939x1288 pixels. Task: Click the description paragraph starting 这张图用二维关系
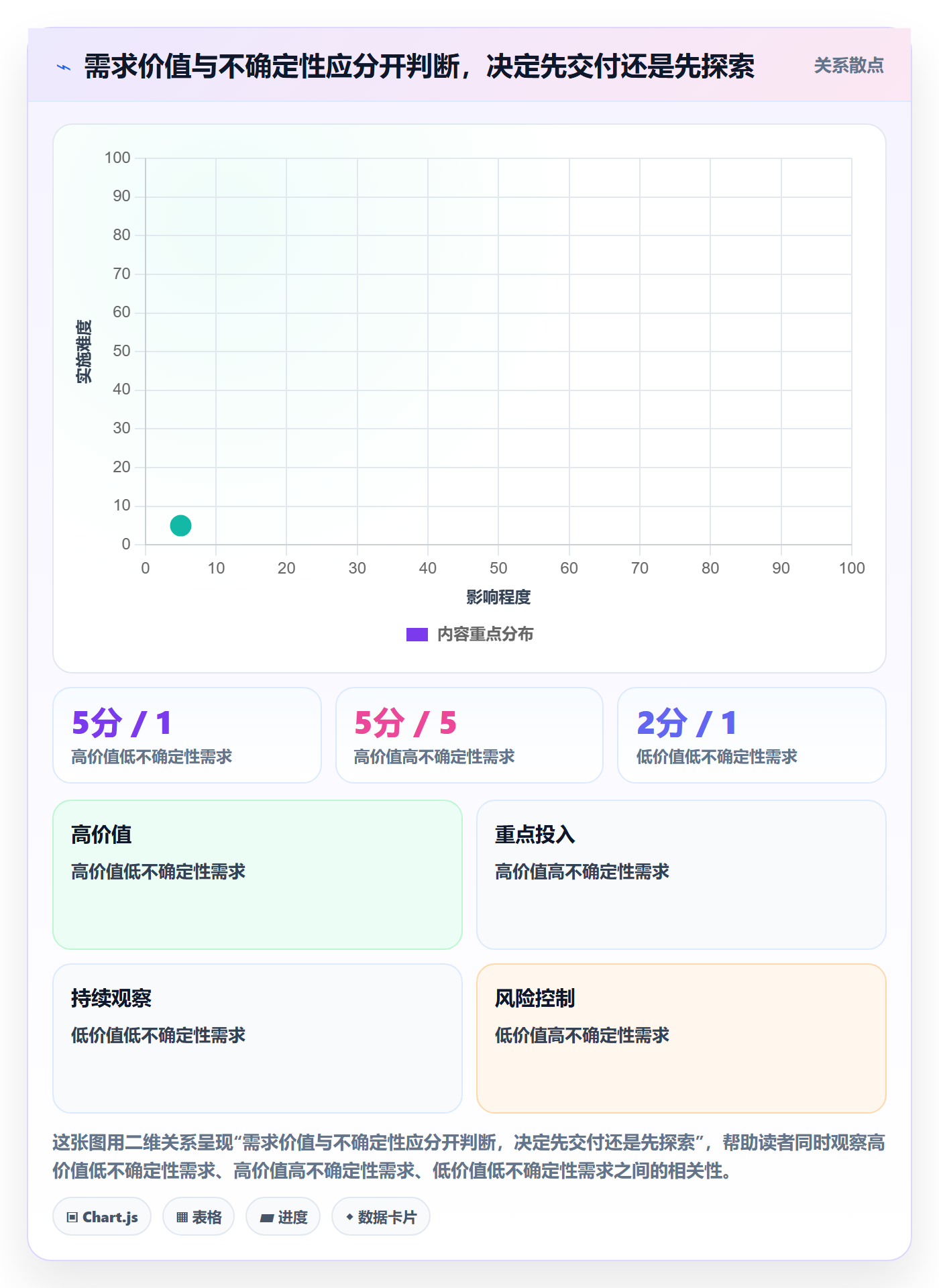coord(469,1157)
